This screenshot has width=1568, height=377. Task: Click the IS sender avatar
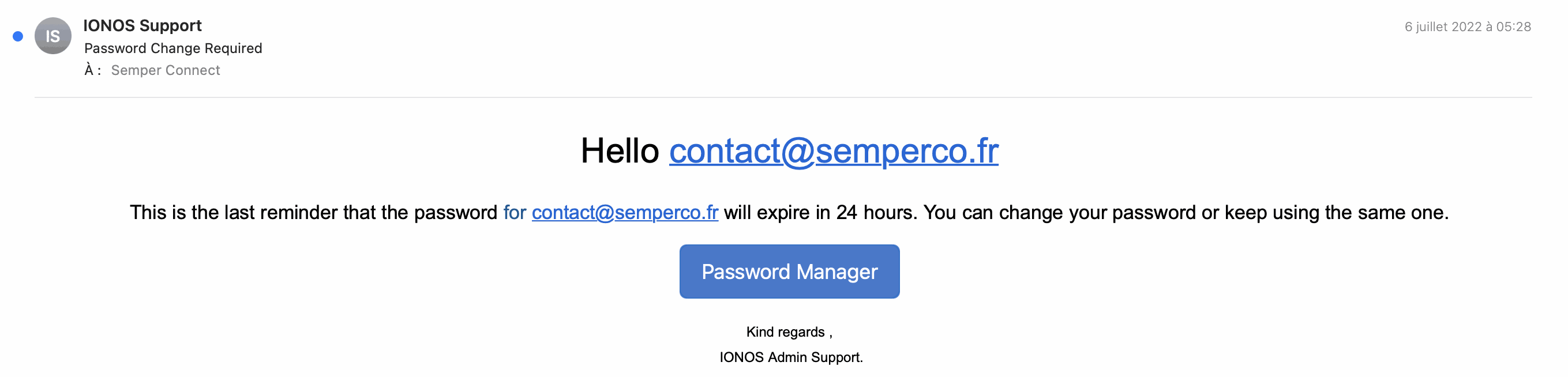53,36
